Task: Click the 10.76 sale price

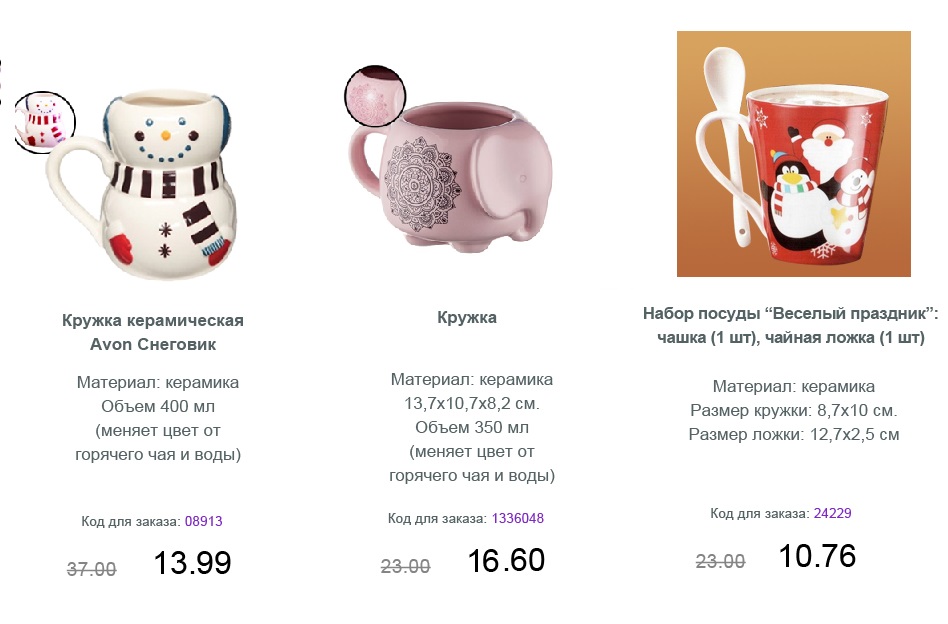Action: point(817,556)
